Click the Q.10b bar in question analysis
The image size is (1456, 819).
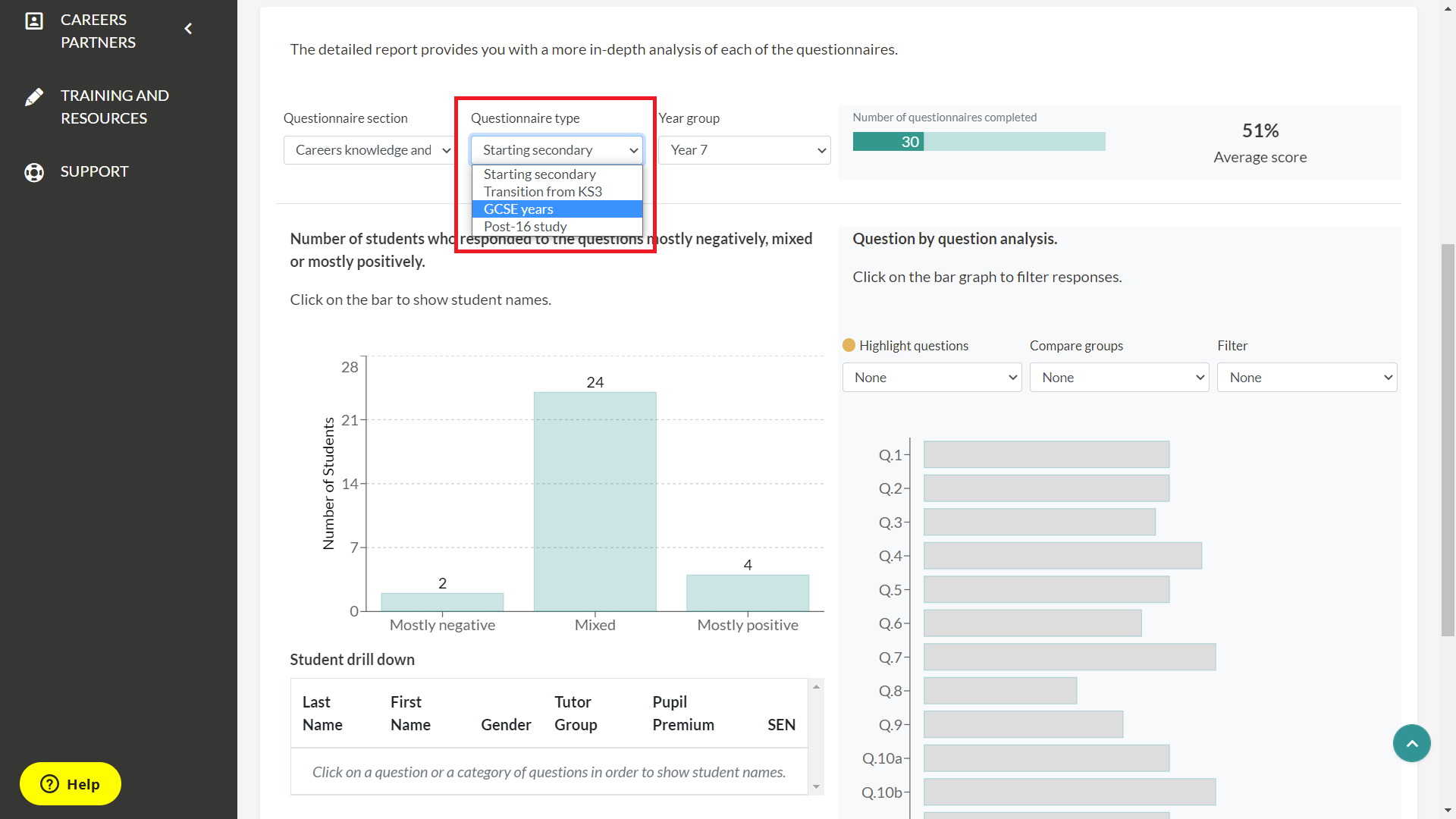[1069, 792]
